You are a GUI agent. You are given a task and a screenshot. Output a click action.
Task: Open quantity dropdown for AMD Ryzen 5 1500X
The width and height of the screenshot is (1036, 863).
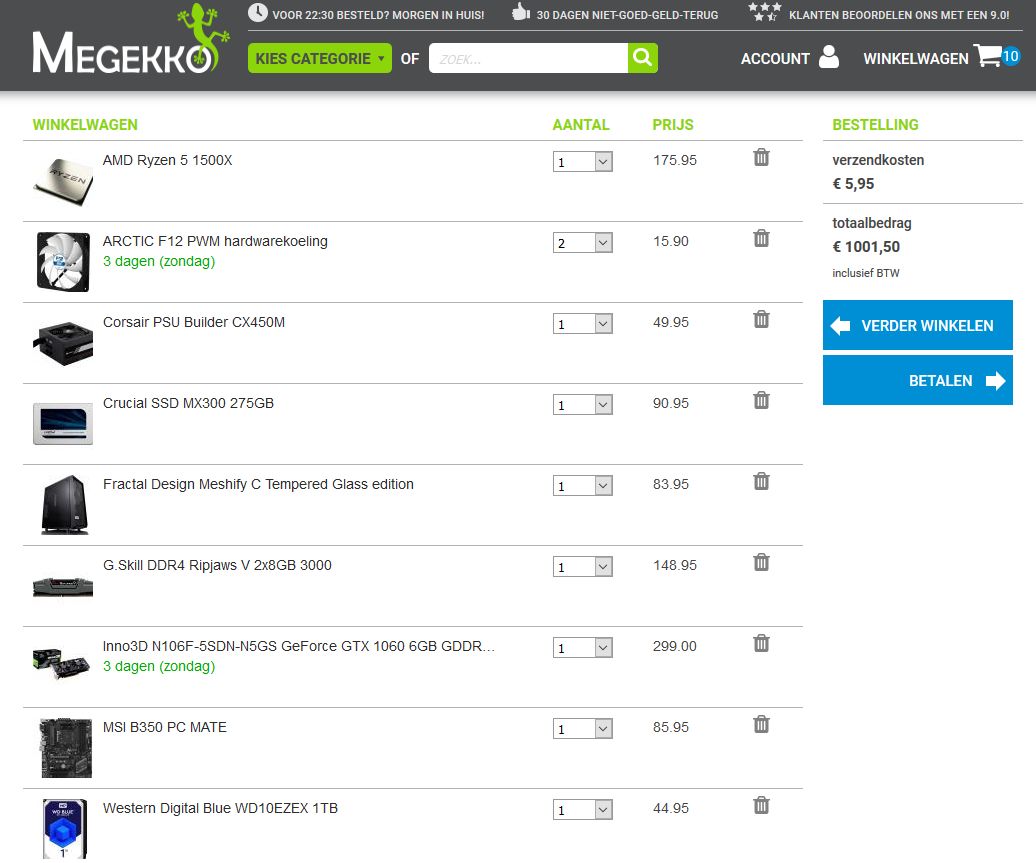(583, 162)
